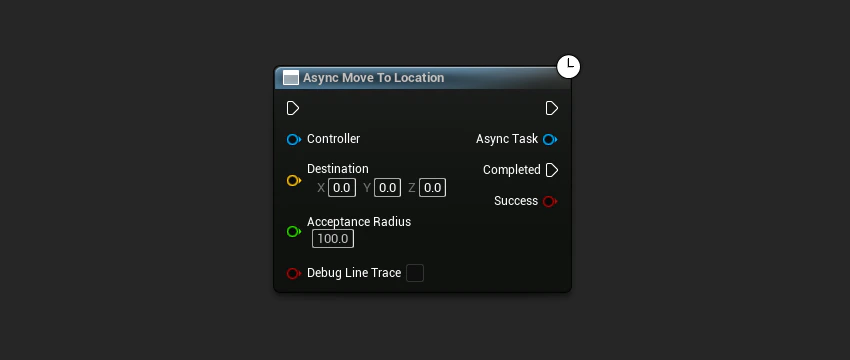
Task: Click the top-right output execution pin
Action: (x=551, y=108)
